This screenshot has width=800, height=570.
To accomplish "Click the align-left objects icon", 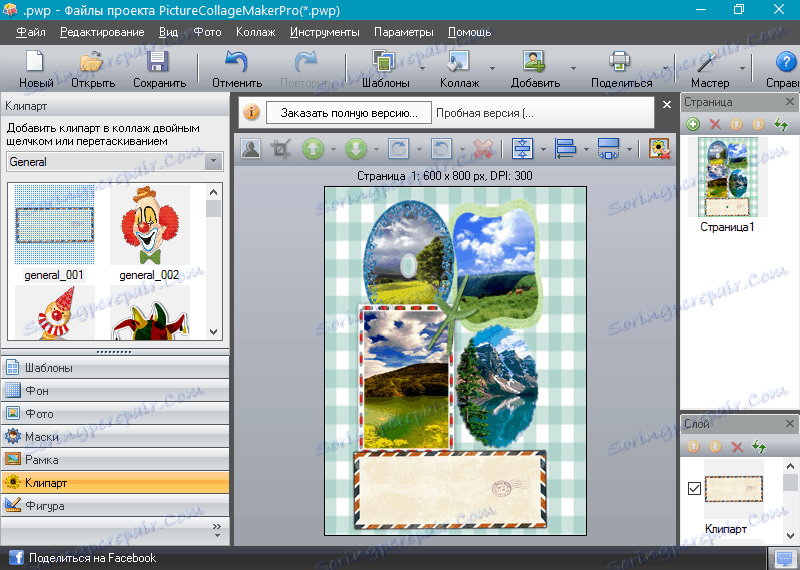I will 565,149.
